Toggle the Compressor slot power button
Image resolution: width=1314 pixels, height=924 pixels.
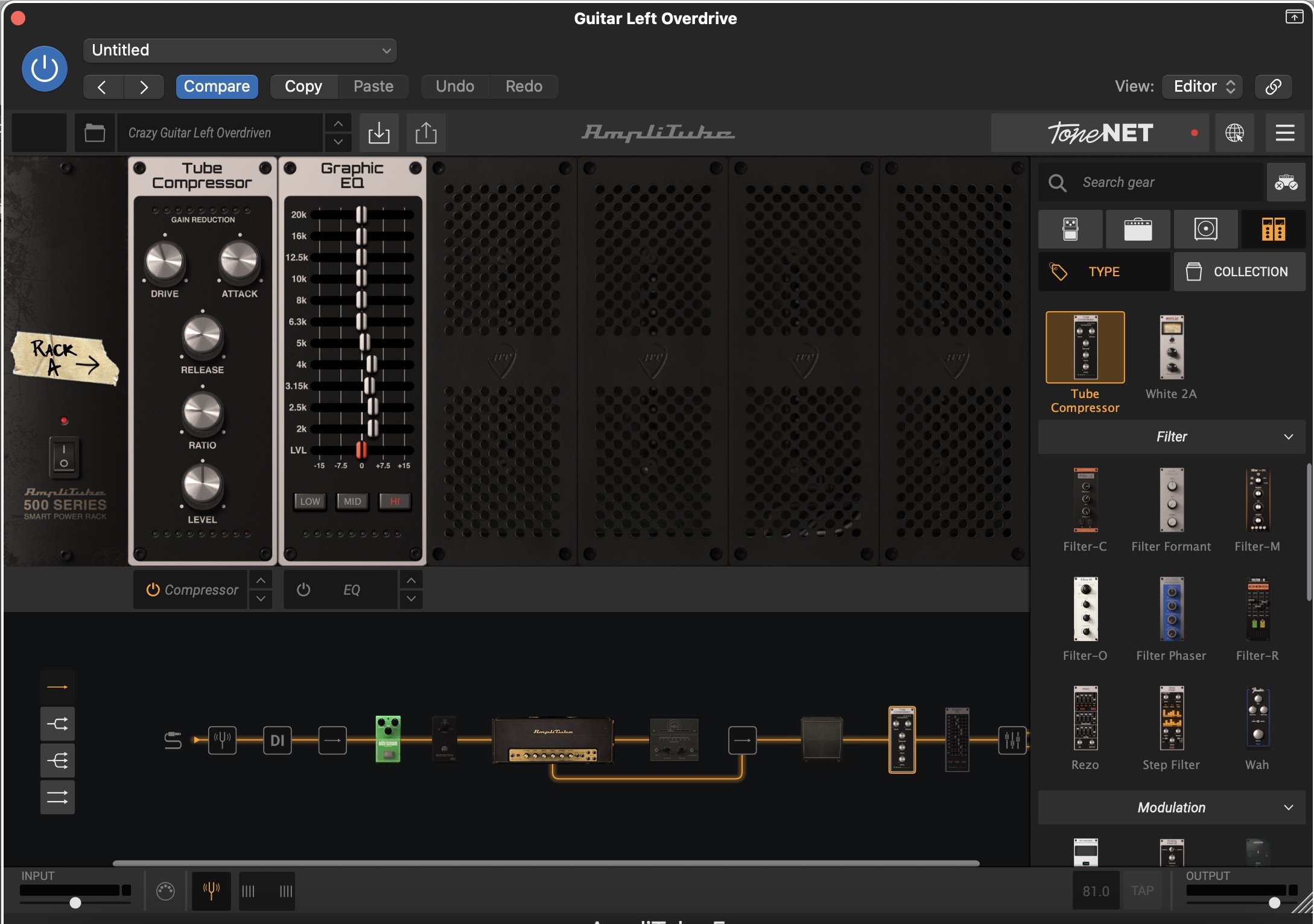153,590
